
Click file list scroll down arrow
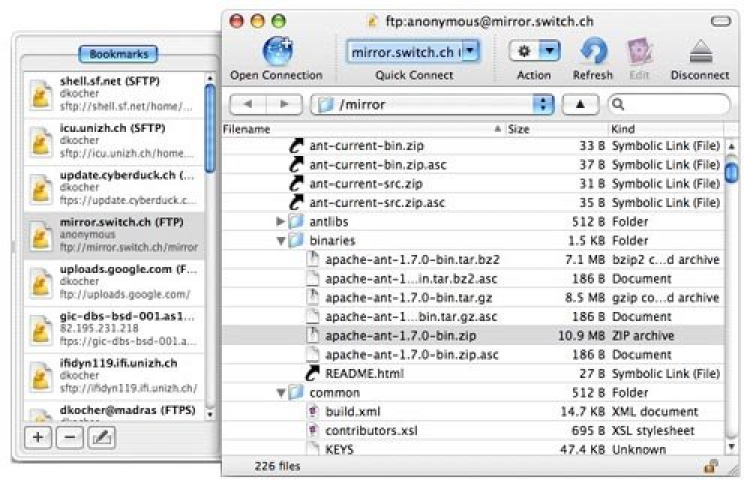pyautogui.click(x=731, y=447)
